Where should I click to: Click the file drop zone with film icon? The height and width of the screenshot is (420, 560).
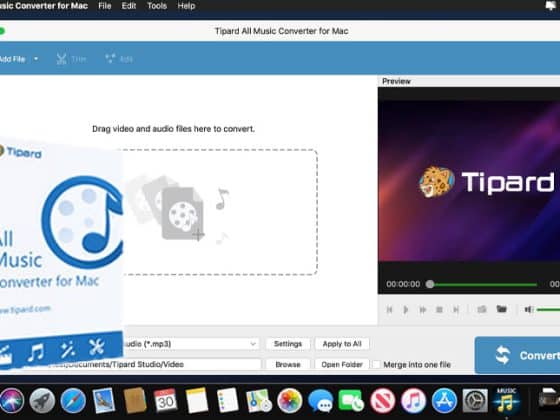(220, 212)
